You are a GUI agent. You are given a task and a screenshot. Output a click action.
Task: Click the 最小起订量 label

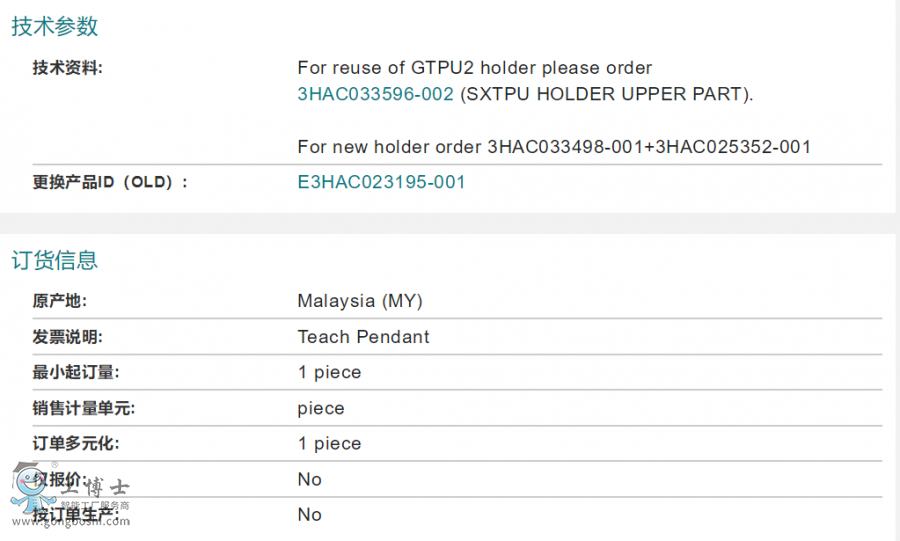75,372
